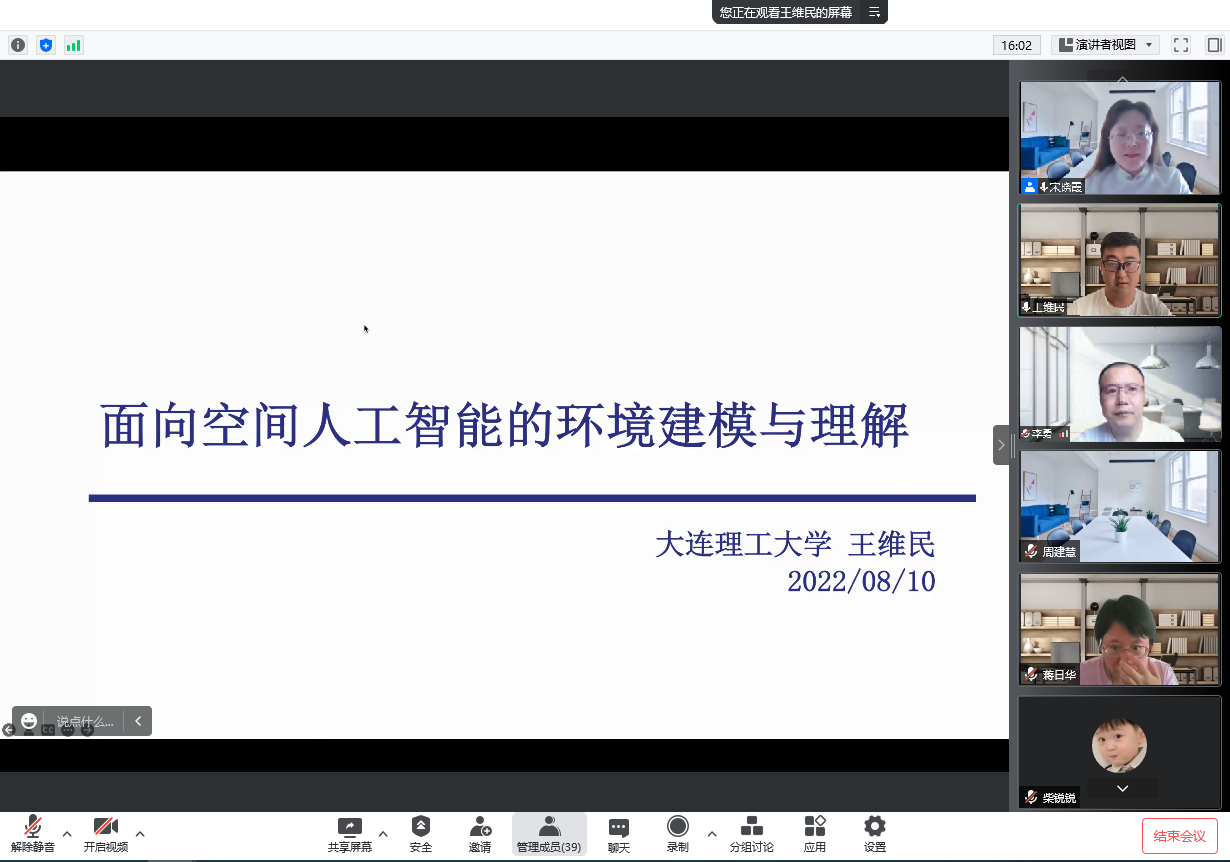1230x862 pixels.
Task: Turn on video (开启视频)
Action: [106, 834]
